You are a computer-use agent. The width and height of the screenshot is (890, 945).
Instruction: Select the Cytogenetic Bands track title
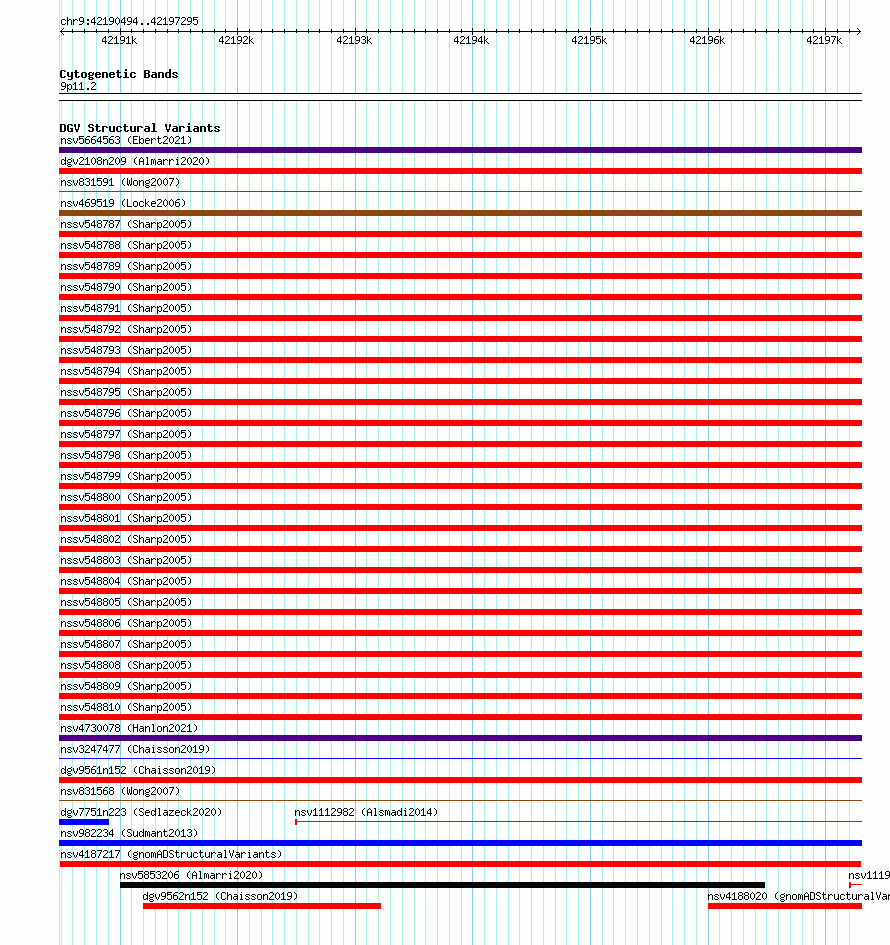point(119,74)
